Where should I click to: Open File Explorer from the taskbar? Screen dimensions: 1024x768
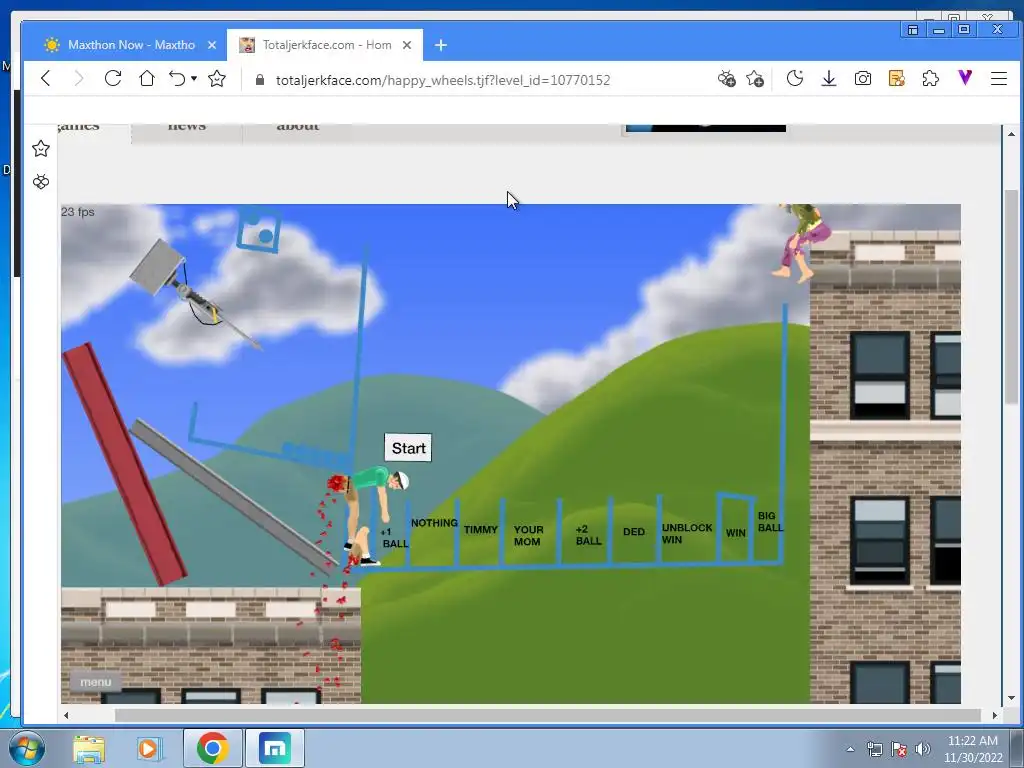click(x=89, y=748)
